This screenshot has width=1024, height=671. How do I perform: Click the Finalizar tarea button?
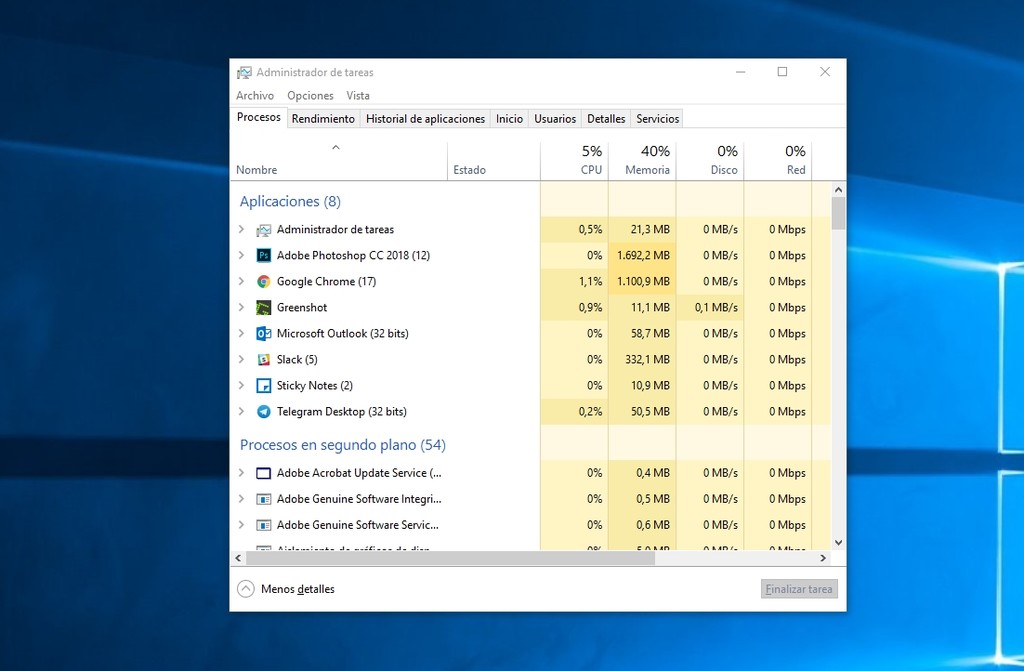[798, 589]
